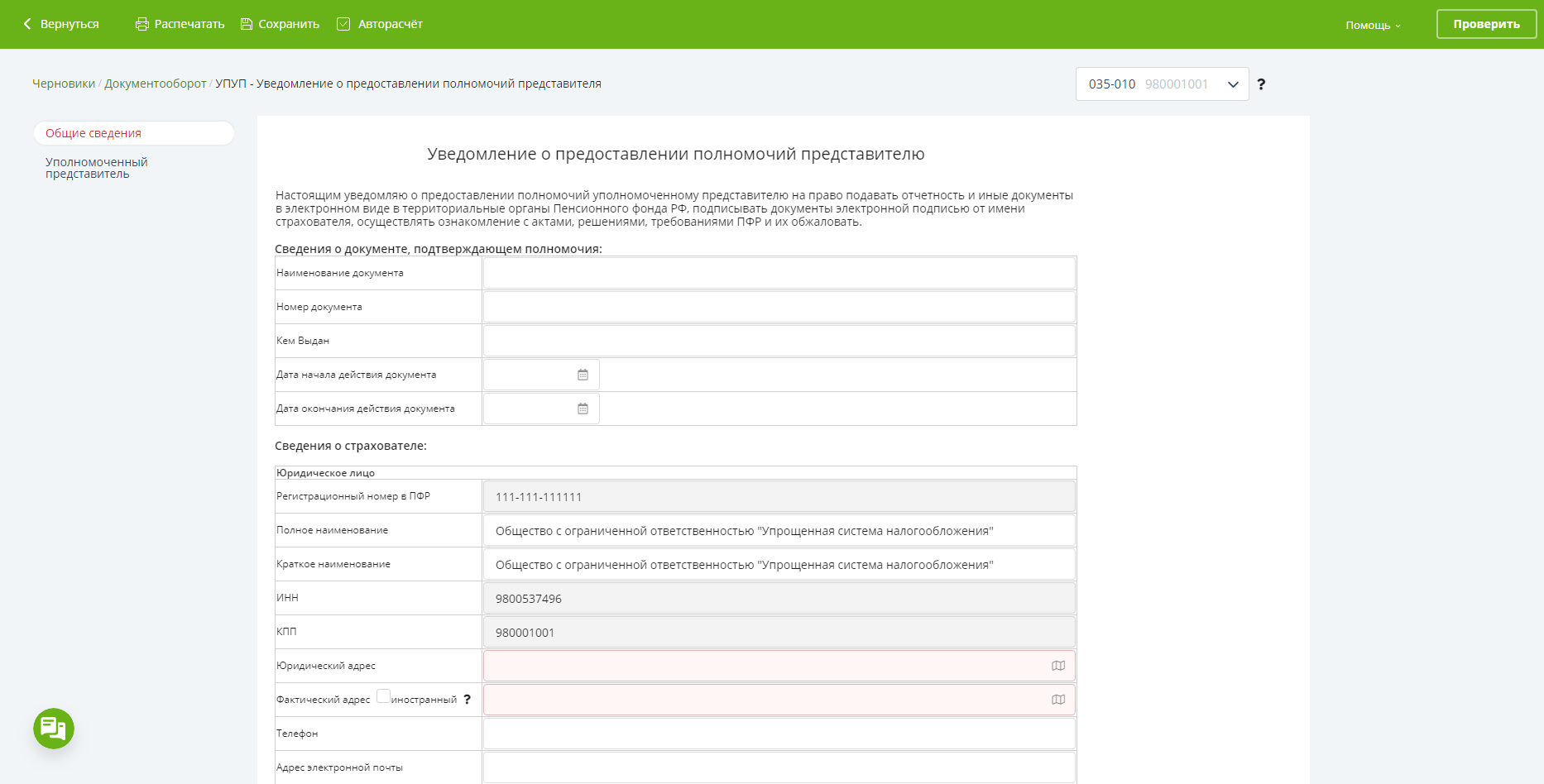Screen dimensions: 1544x784
Task: Go to Черновики breadcrumb link
Action: (x=64, y=84)
